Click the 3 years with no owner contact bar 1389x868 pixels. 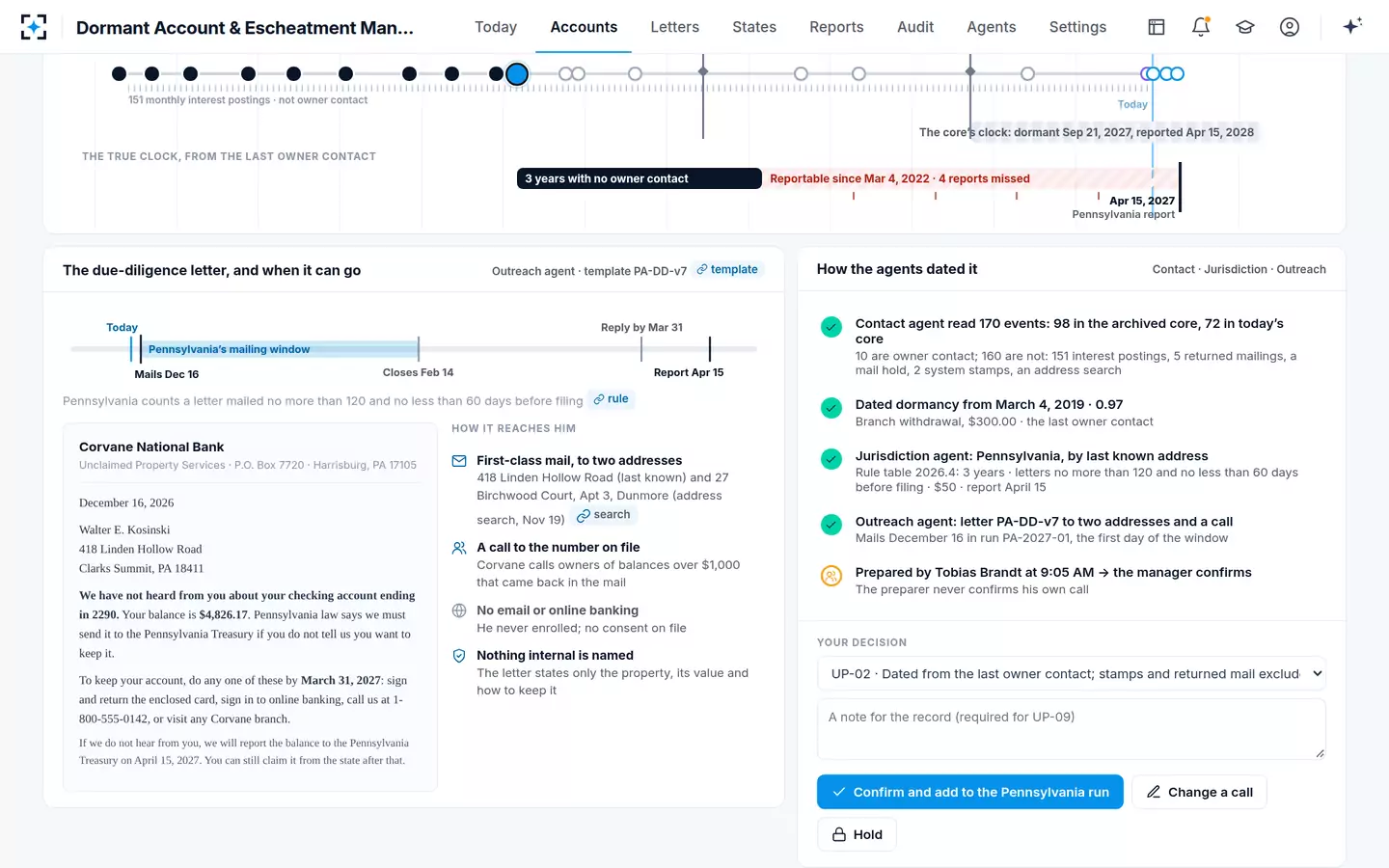[x=640, y=178]
